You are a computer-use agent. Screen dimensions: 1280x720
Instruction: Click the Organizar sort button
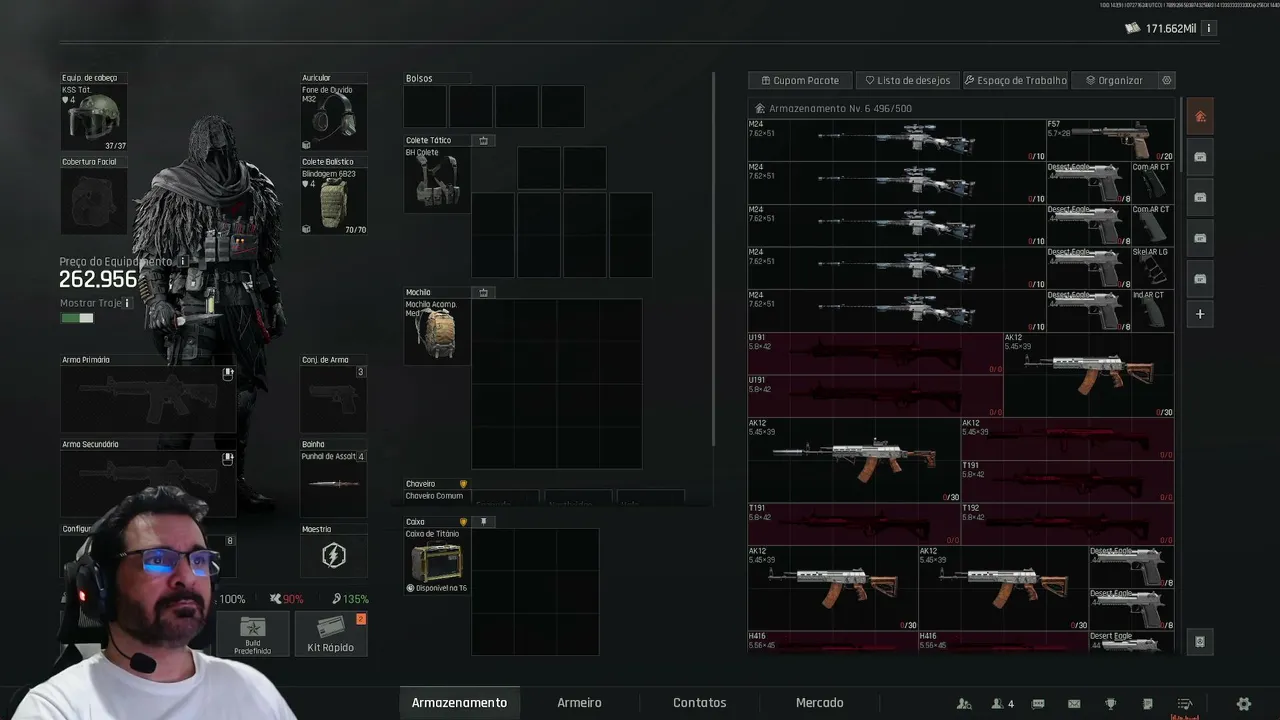click(x=1113, y=80)
